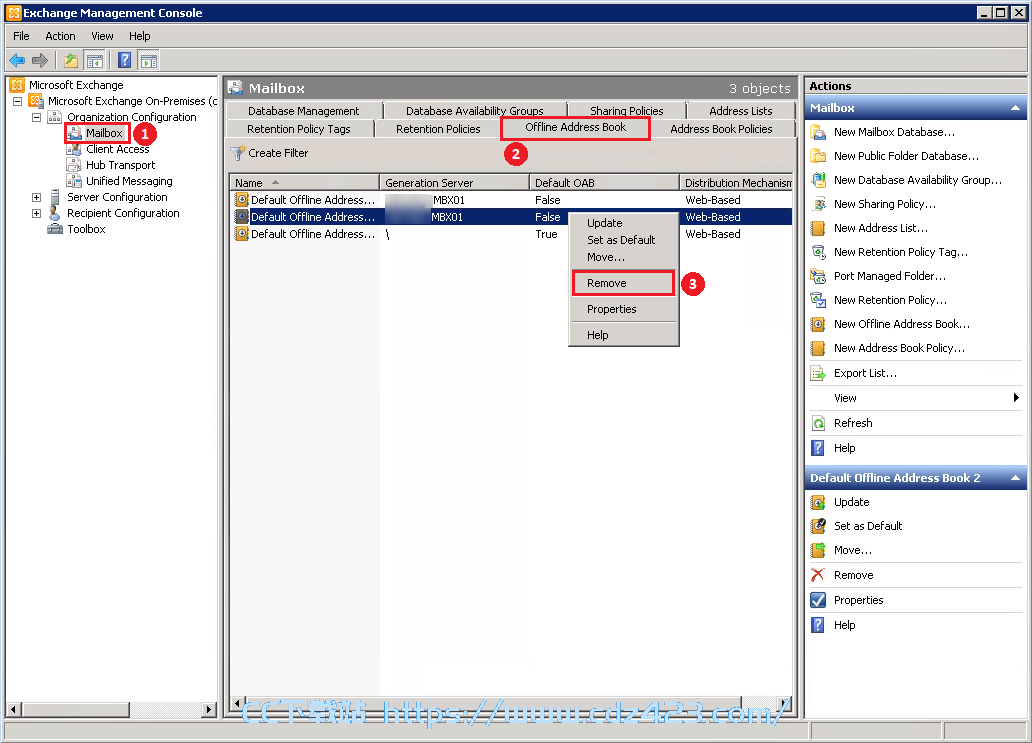The image size is (1032, 743).
Task: Click the Back arrow toolbar icon
Action: coord(17,61)
